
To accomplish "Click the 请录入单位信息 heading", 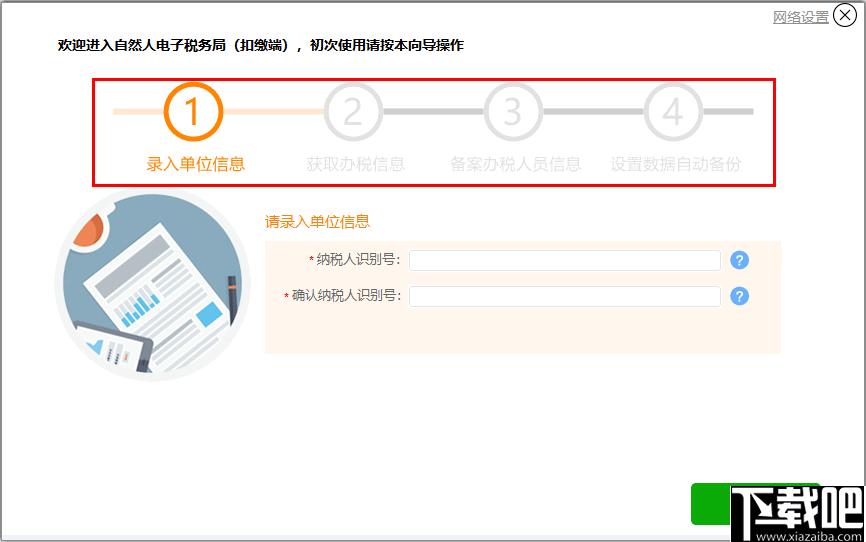I will coord(317,222).
